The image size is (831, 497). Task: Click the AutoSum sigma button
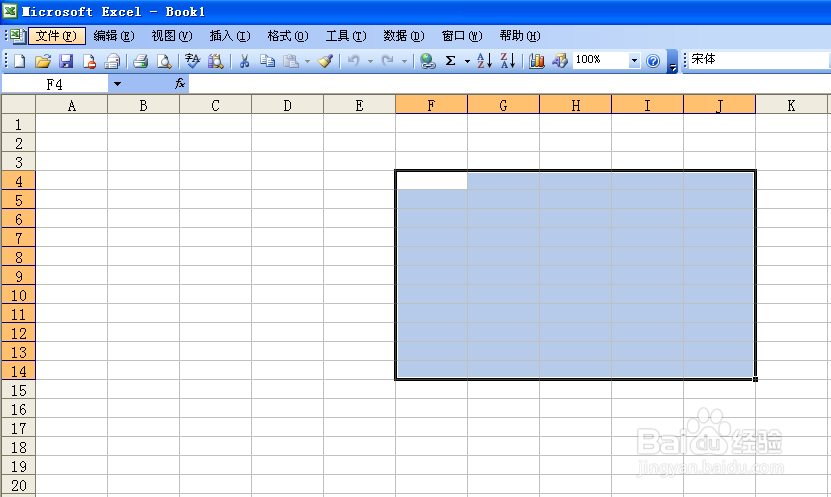tap(450, 61)
